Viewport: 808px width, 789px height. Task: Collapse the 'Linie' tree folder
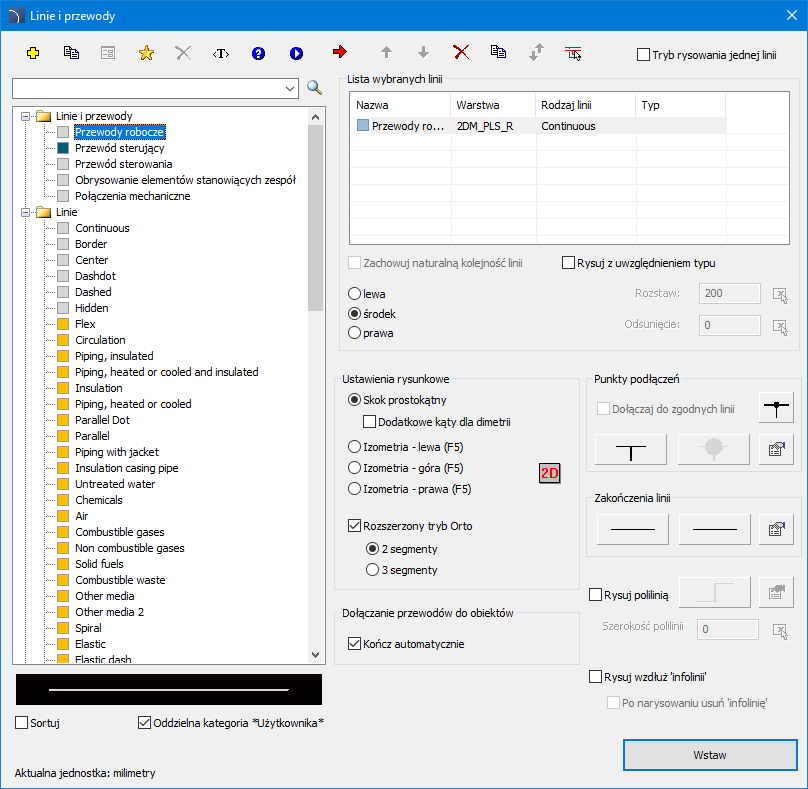point(25,212)
